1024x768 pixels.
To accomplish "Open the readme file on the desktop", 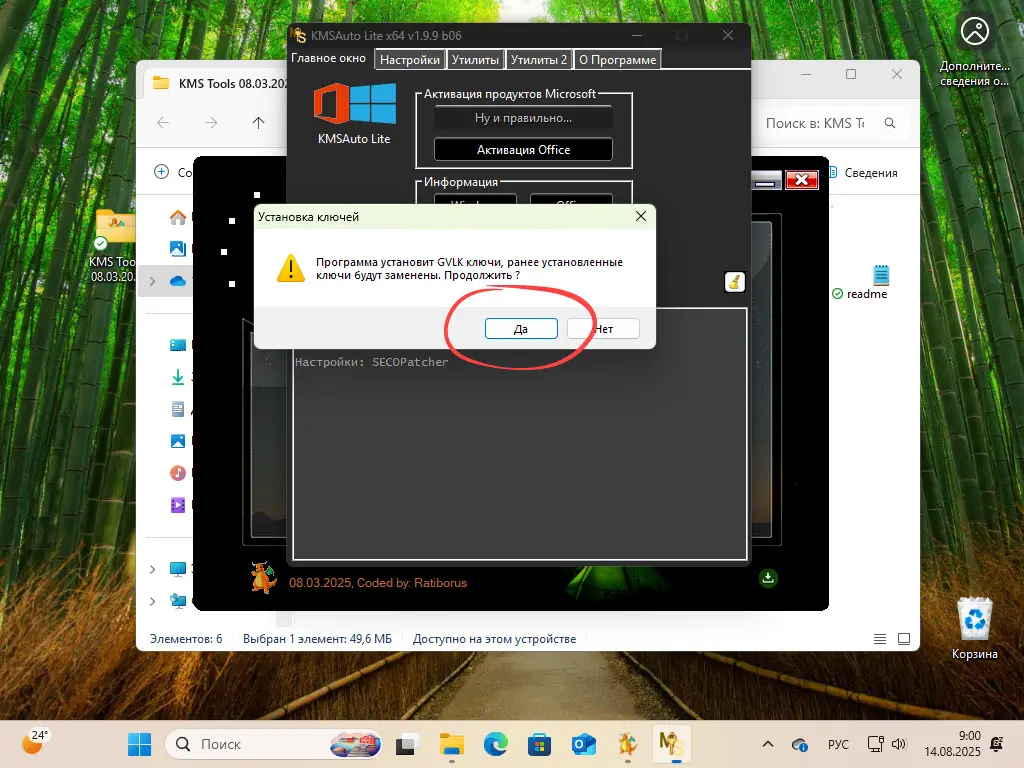I will (x=880, y=273).
